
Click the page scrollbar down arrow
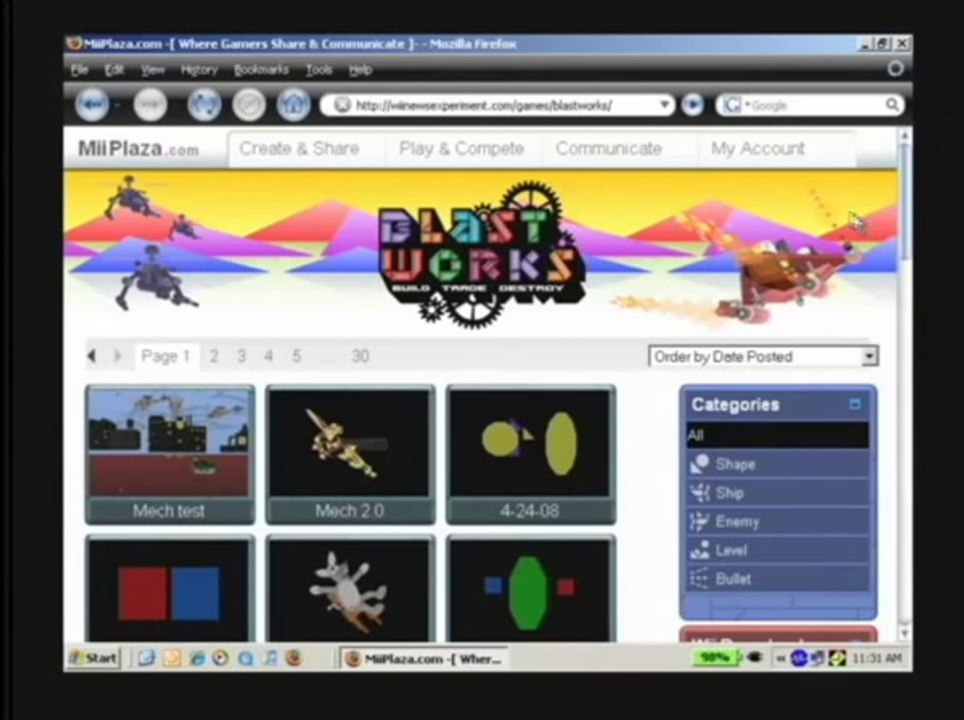904,633
